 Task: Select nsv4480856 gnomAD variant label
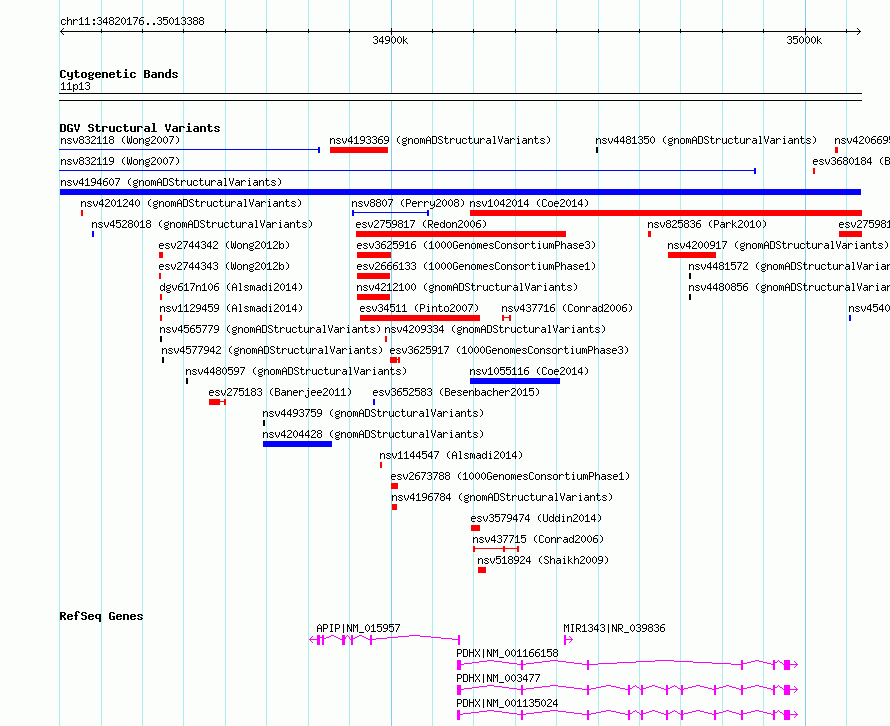pyautogui.click(x=789, y=287)
